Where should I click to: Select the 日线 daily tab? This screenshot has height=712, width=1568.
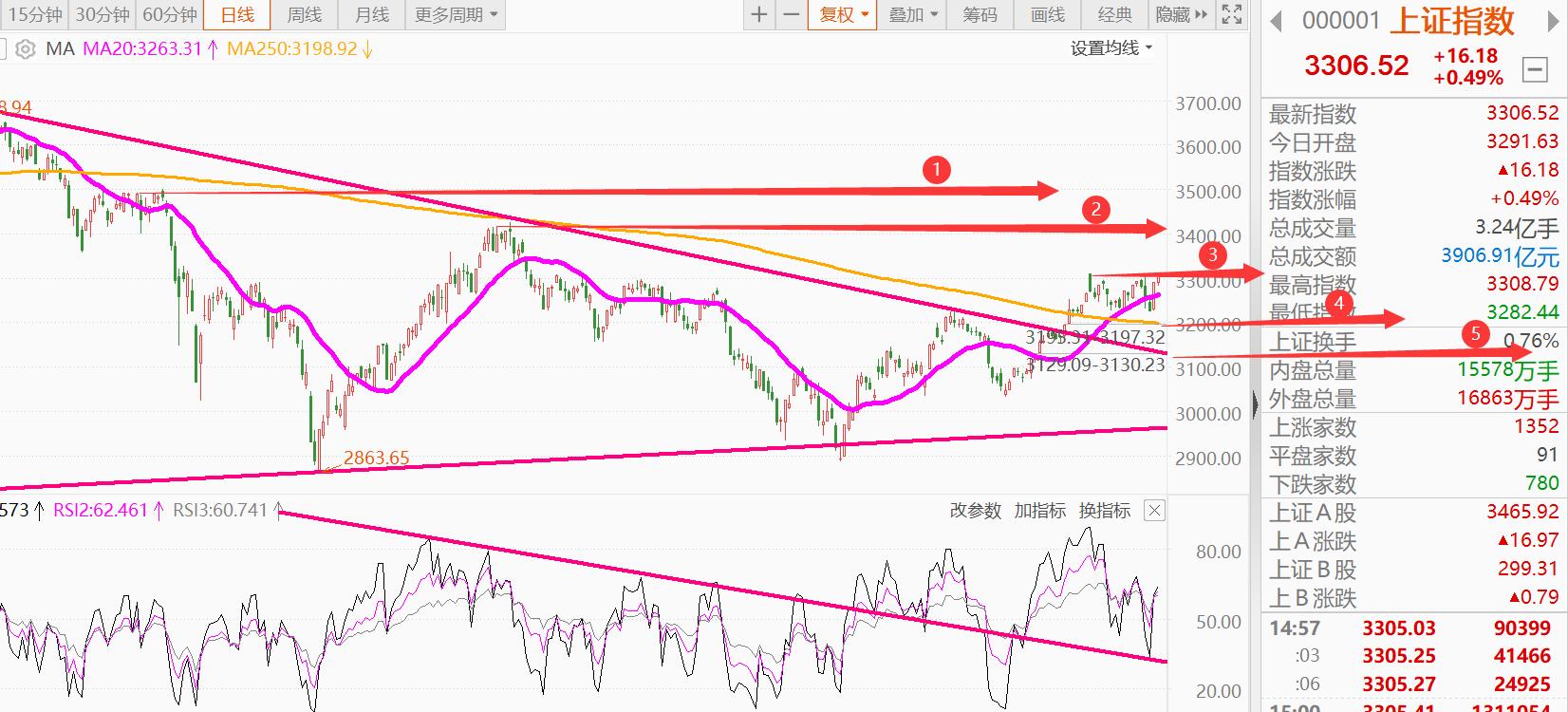[x=237, y=14]
